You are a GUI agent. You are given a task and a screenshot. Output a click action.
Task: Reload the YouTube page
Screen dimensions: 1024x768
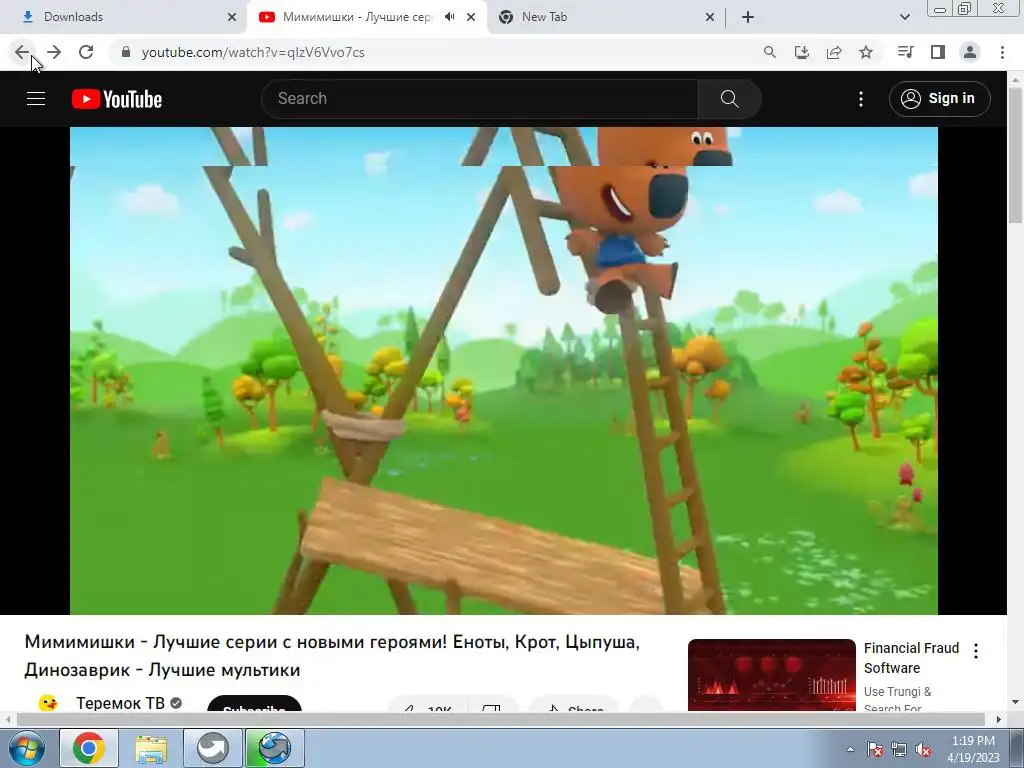[x=86, y=52]
